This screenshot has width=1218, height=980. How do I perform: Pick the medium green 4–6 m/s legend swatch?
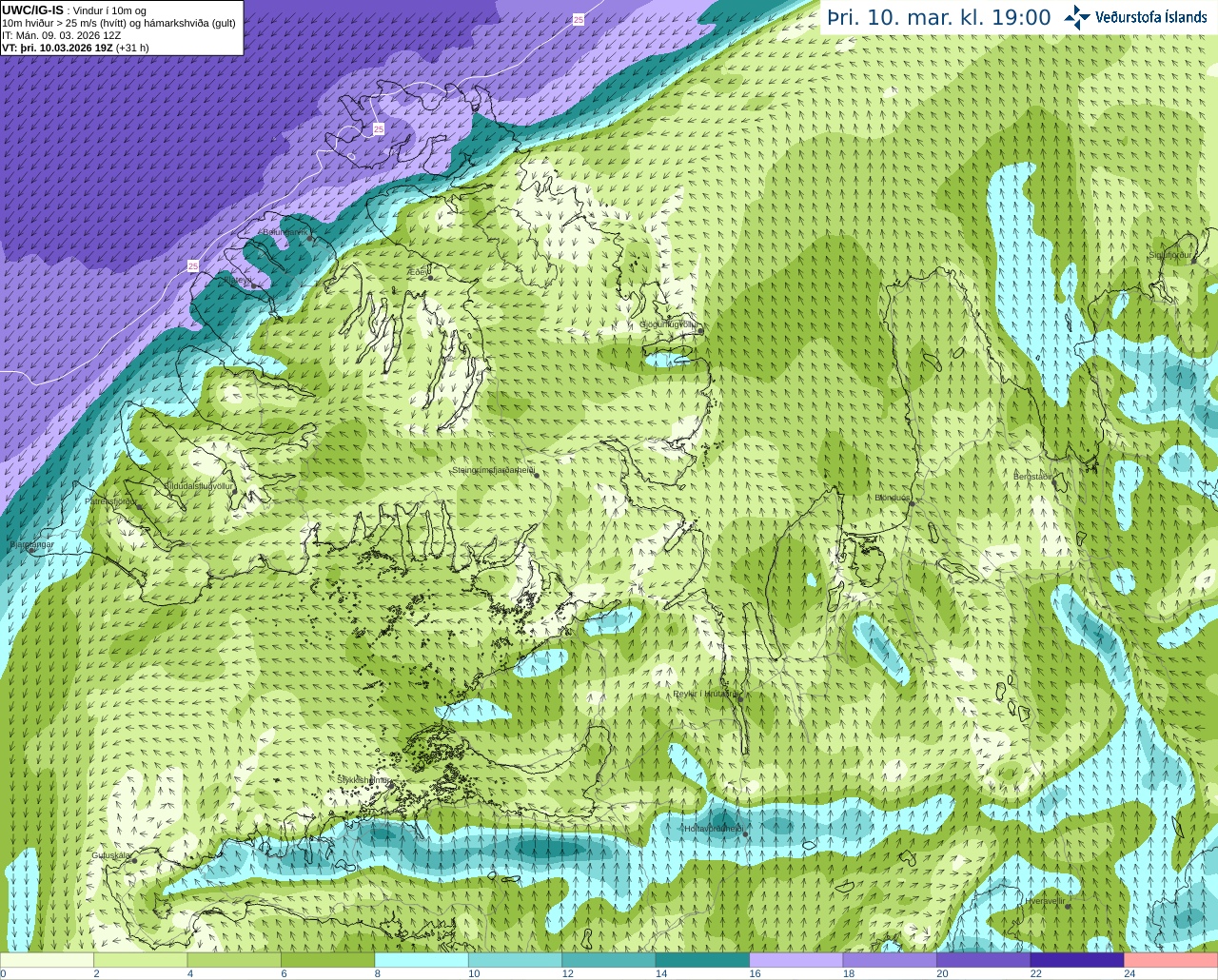pos(234,960)
